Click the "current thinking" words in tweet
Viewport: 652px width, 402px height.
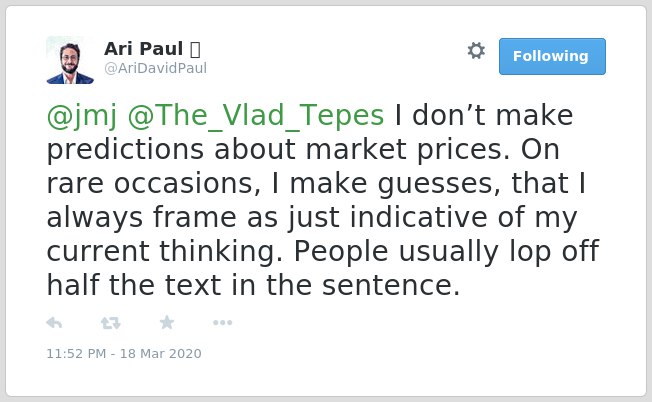point(165,252)
